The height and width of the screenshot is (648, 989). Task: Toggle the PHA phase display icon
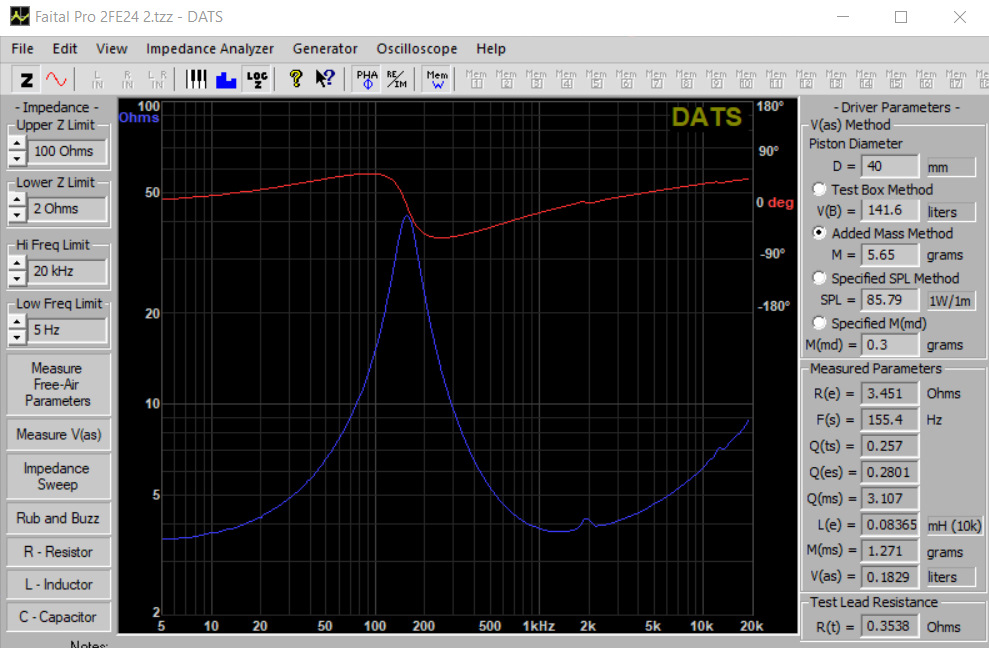(367, 80)
